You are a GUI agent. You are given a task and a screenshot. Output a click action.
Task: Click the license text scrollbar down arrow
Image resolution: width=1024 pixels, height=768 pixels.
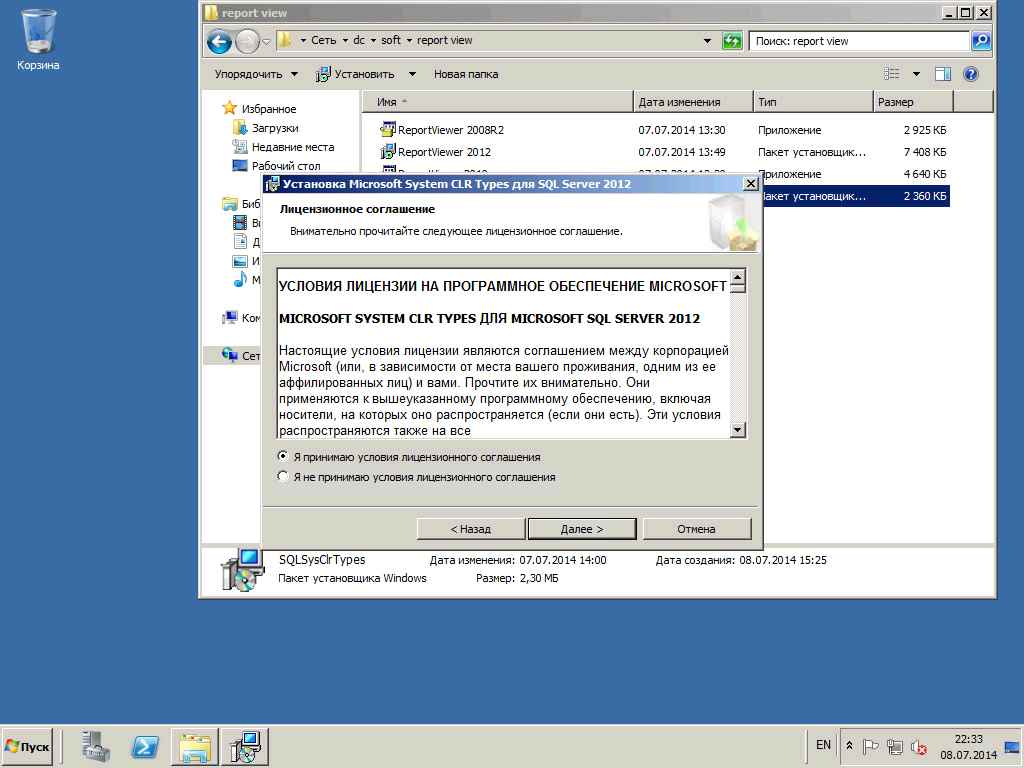coord(737,430)
